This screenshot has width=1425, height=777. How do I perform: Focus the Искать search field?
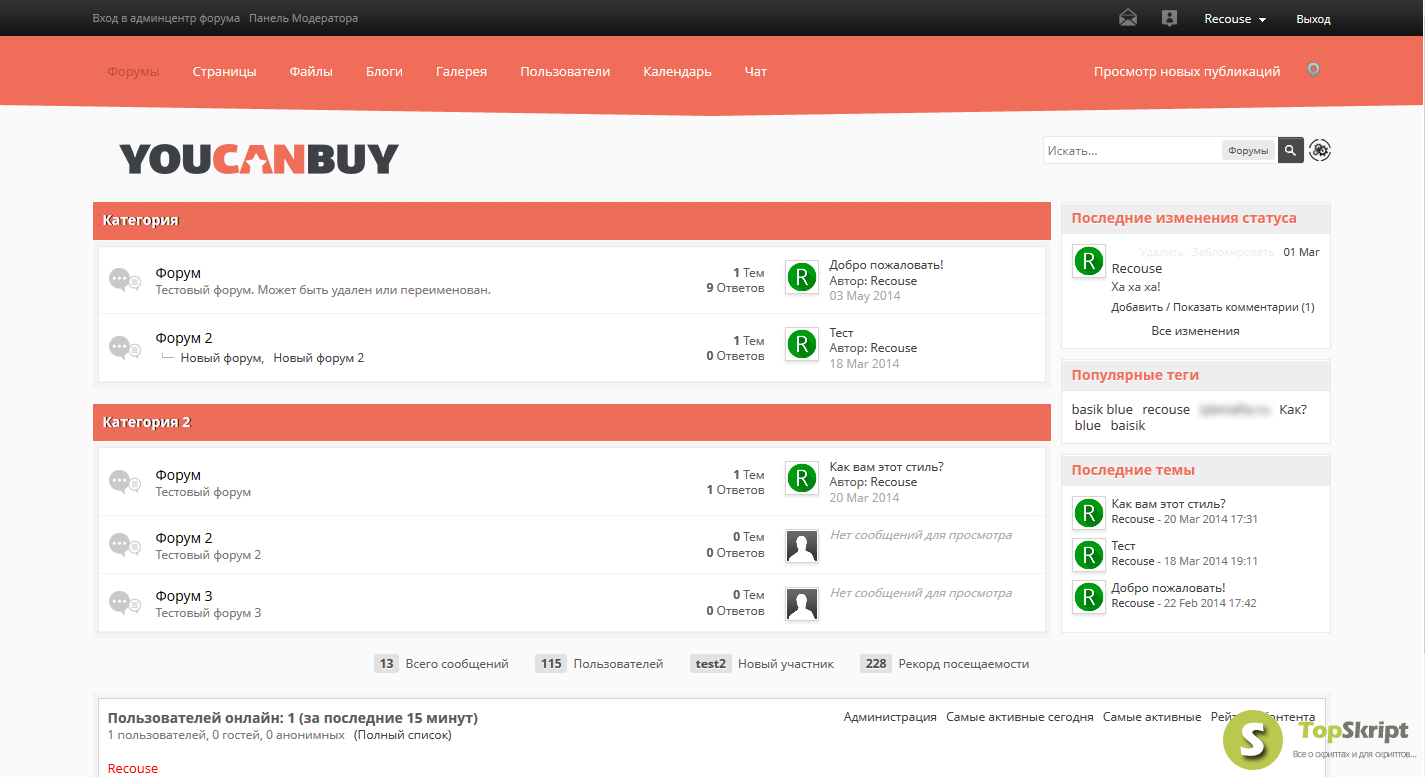point(1132,150)
